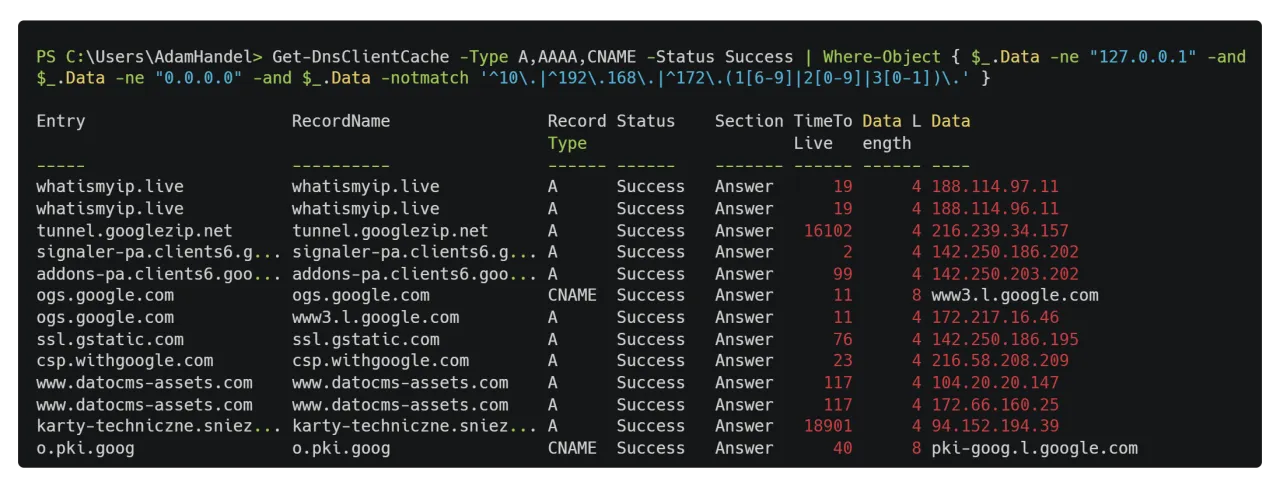Click IP address 188.114.97.11
Screen dimensions: 1280x487
coord(995,187)
